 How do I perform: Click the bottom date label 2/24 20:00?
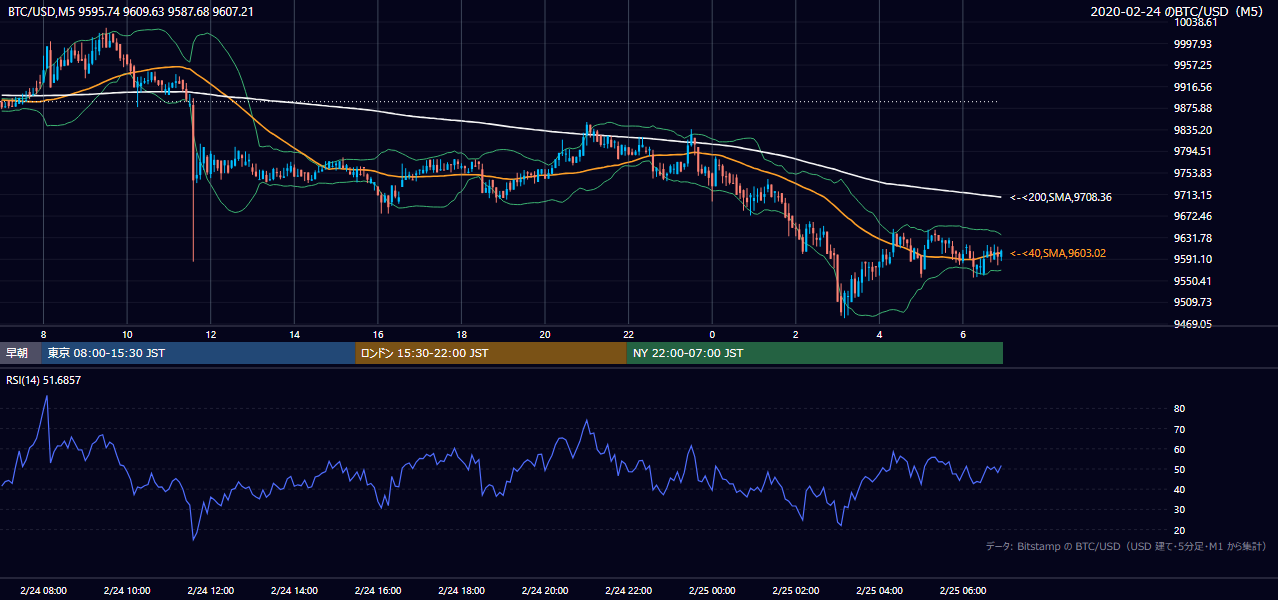[x=545, y=591]
